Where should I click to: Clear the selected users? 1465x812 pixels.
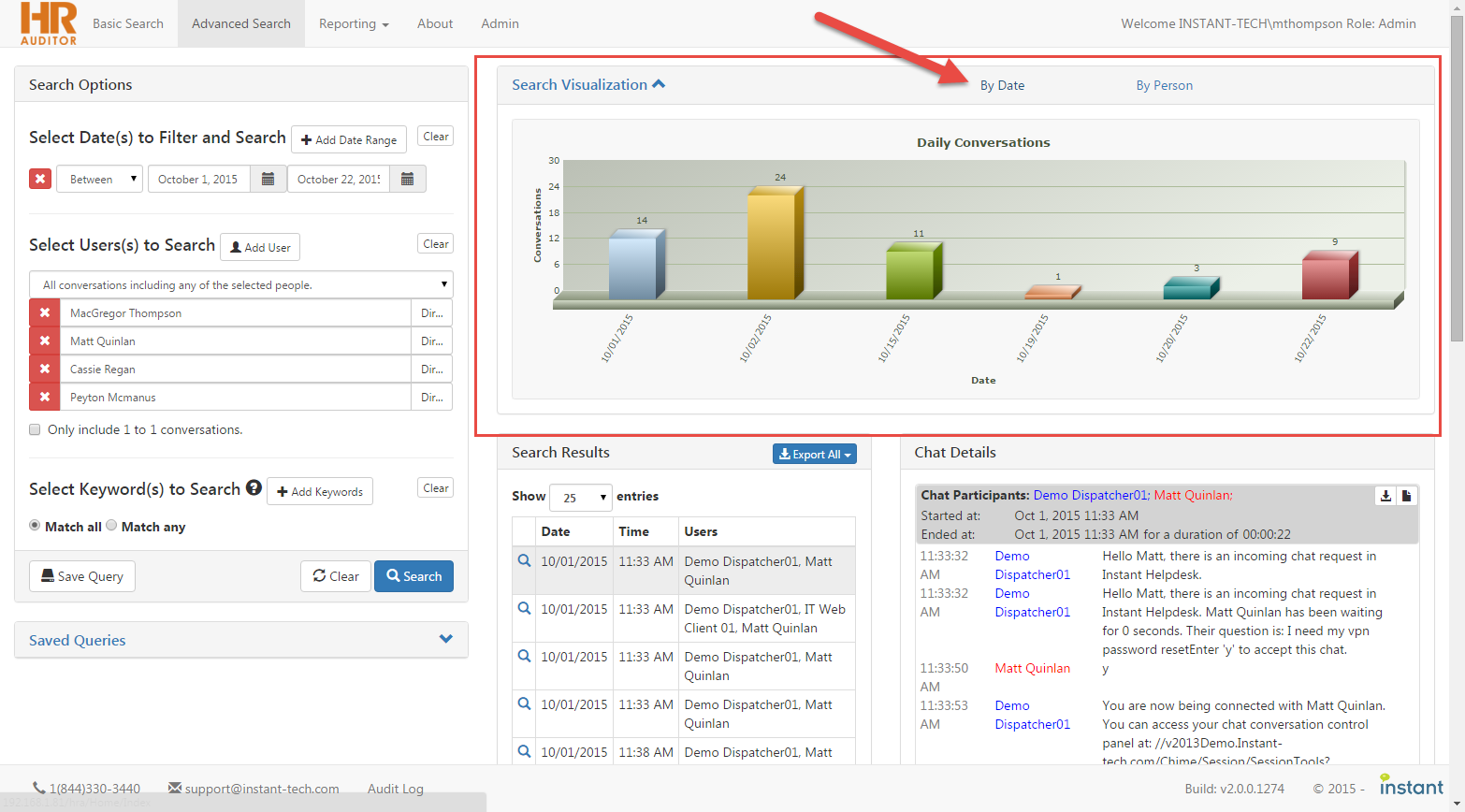point(436,244)
